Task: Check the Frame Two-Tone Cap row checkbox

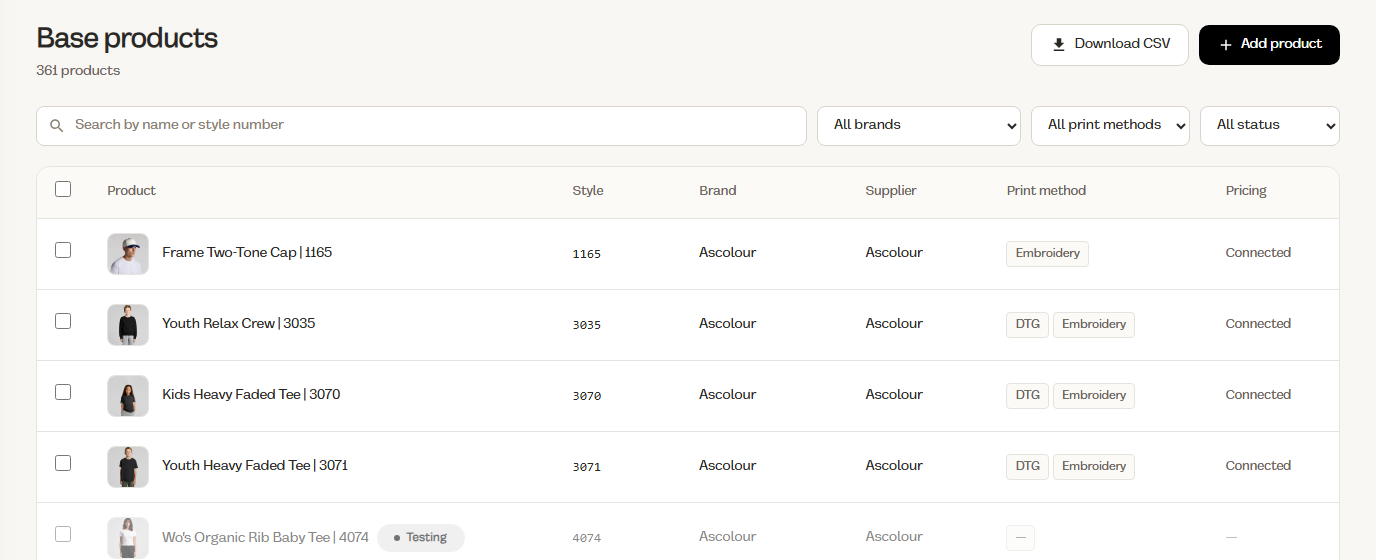Action: pos(63,250)
